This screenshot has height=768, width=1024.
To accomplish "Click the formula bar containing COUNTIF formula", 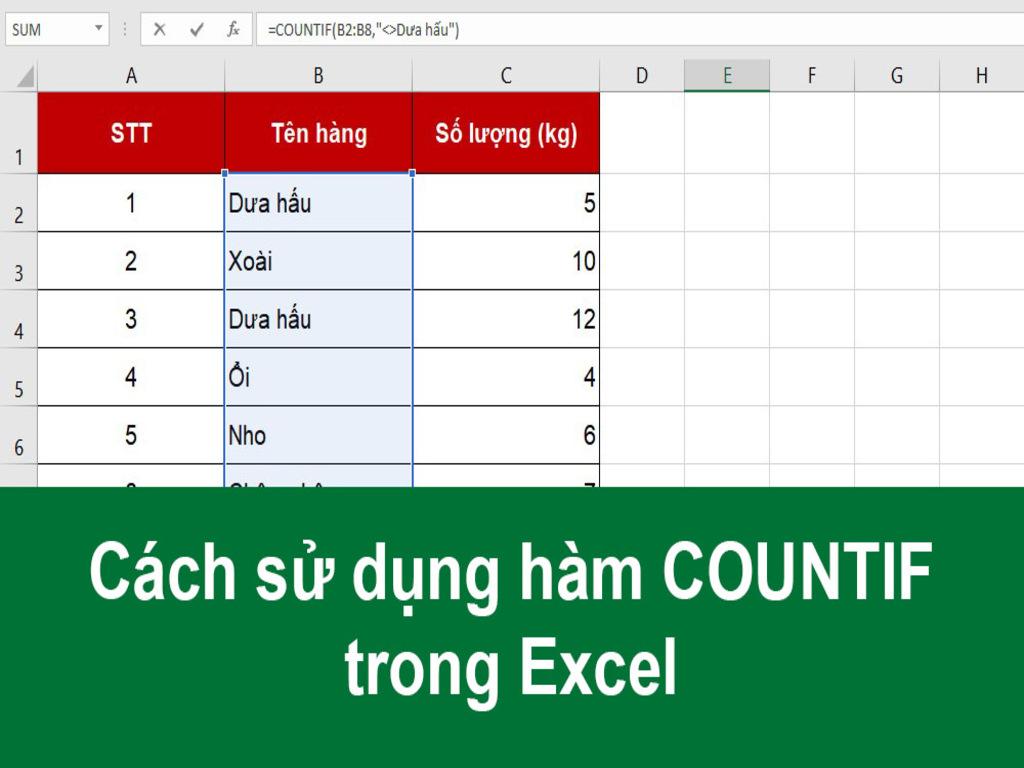I will click(640, 30).
